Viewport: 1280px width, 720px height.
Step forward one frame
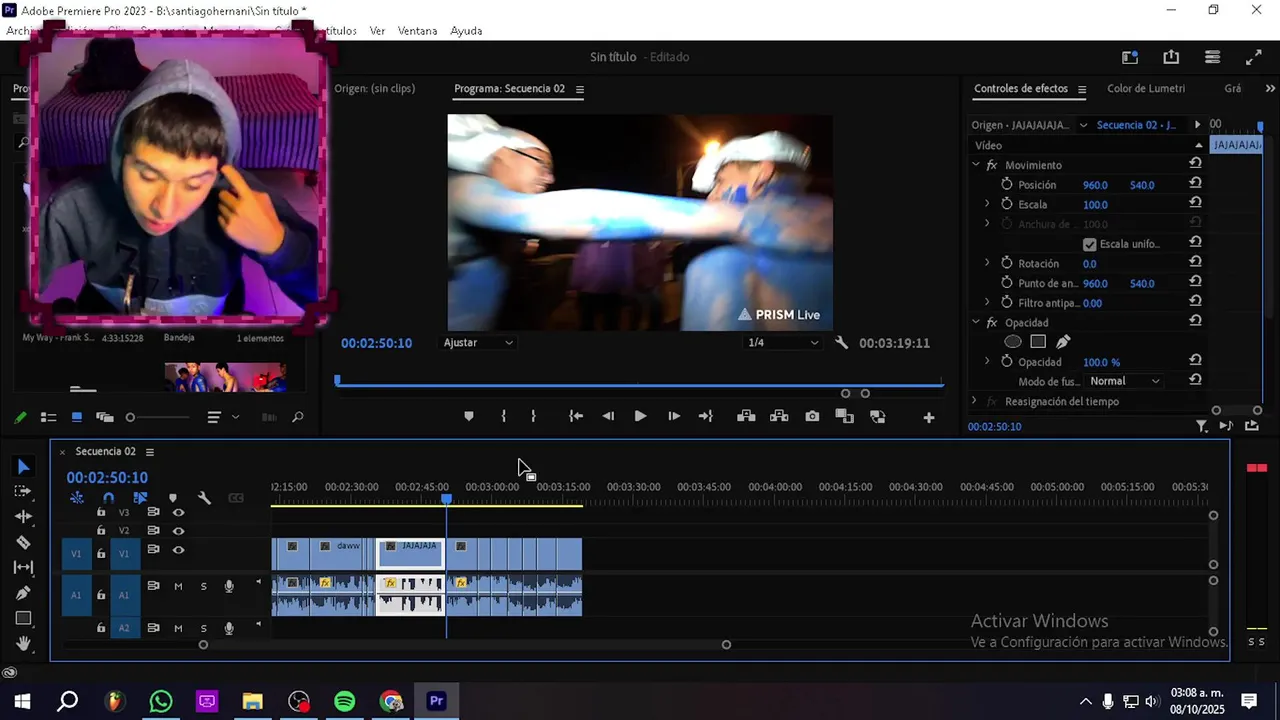click(x=673, y=417)
